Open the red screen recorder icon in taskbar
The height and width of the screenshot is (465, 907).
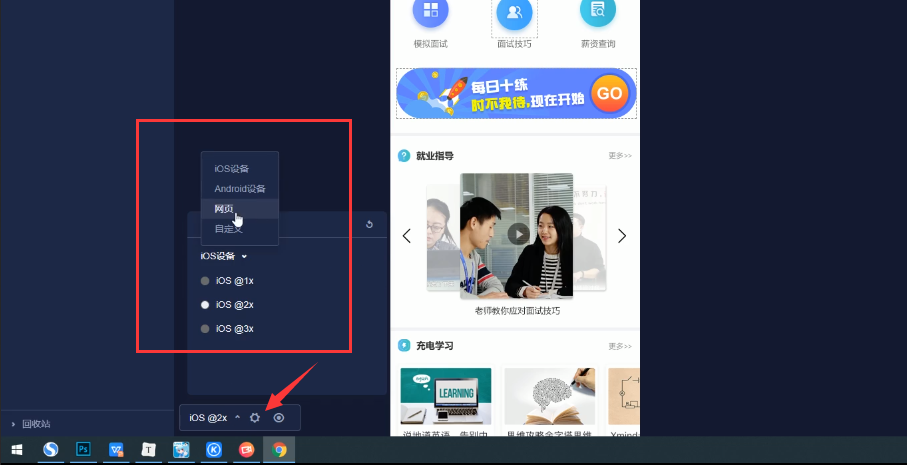coord(246,449)
